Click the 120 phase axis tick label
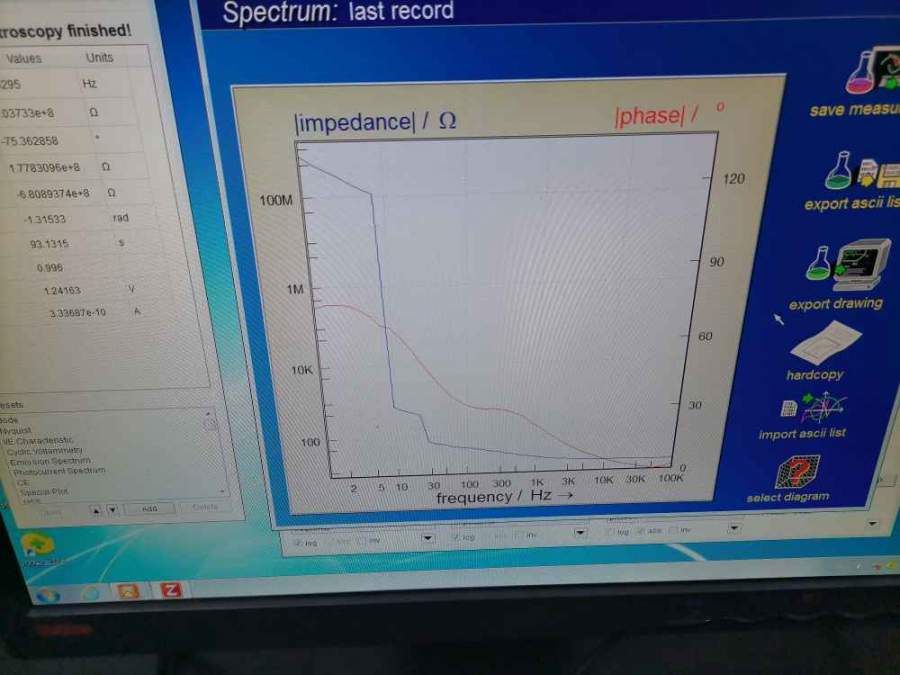This screenshot has width=900, height=675. 734,179
